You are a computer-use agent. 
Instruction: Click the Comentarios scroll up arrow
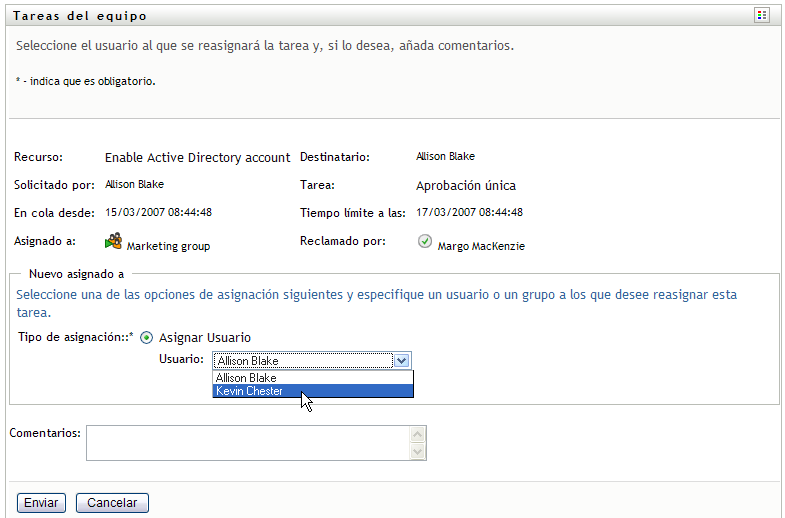(418, 434)
